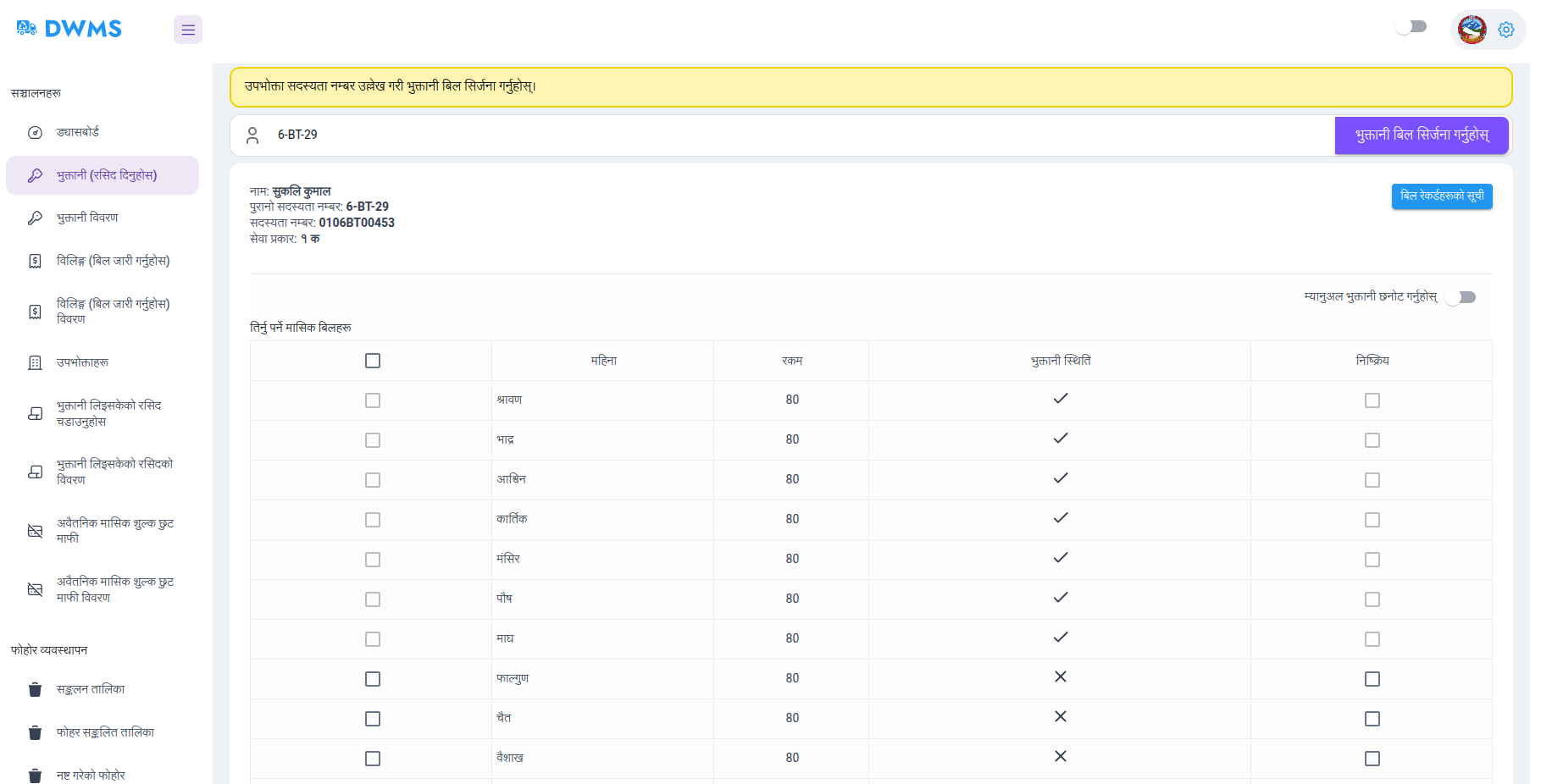Click the person icon in the member field

252,135
